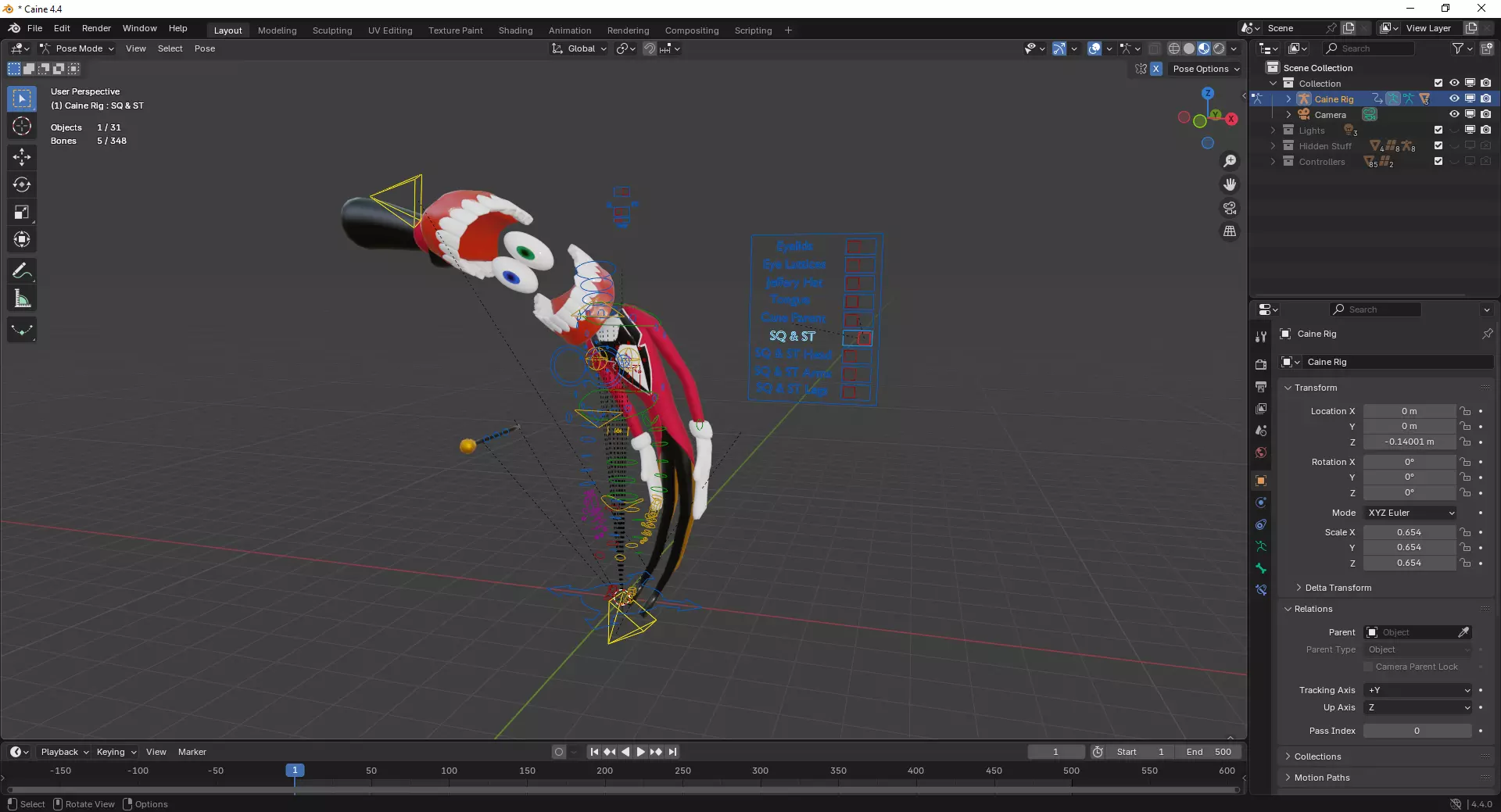Viewport: 1501px width, 812px height.
Task: Toggle Camera viewport visibility eye
Action: coord(1454,114)
